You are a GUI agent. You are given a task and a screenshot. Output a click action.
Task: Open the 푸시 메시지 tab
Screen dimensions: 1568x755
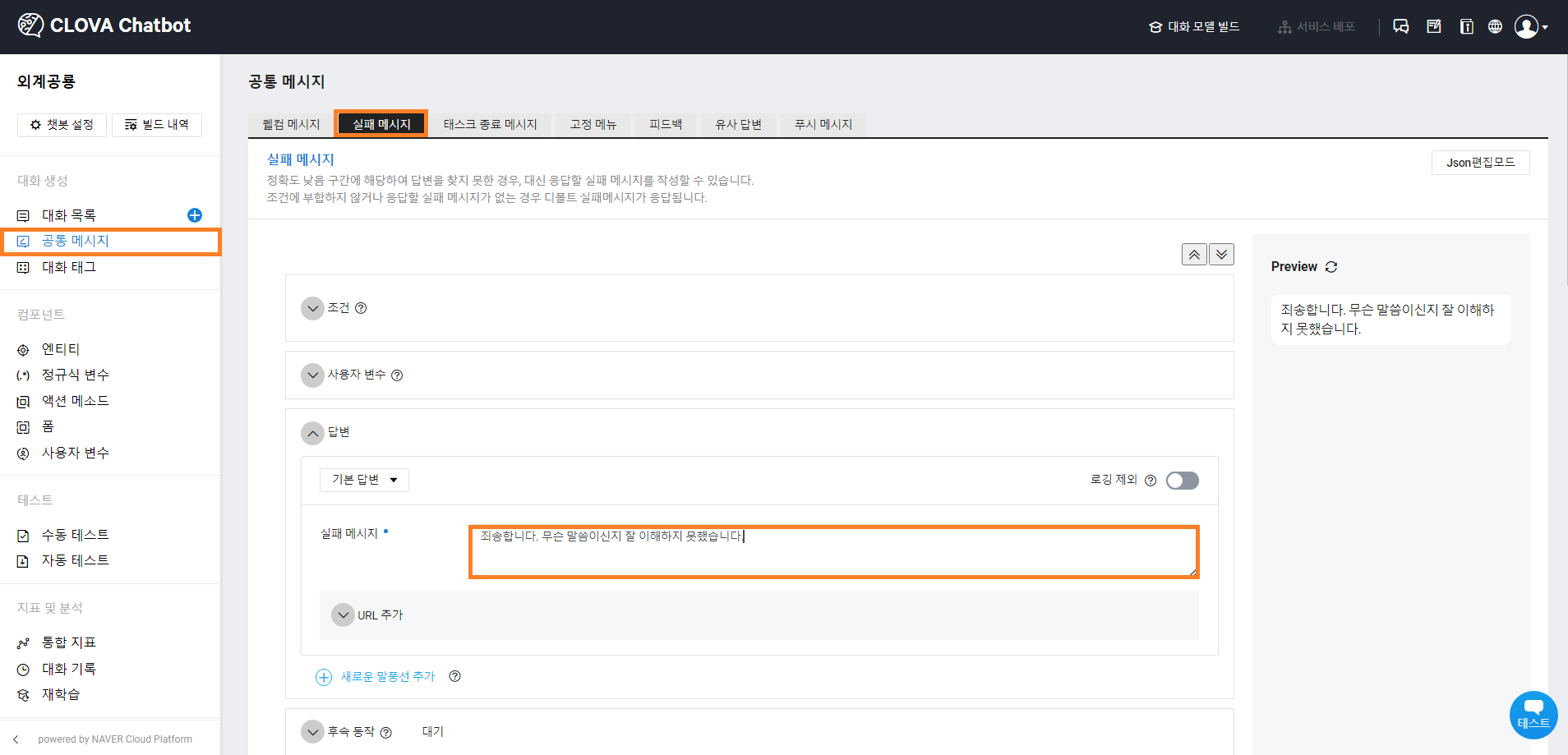(x=823, y=124)
